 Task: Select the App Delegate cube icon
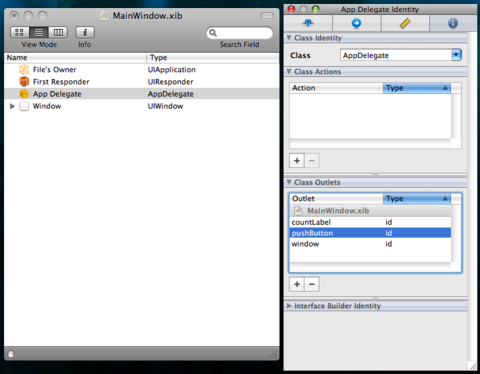coord(24,94)
